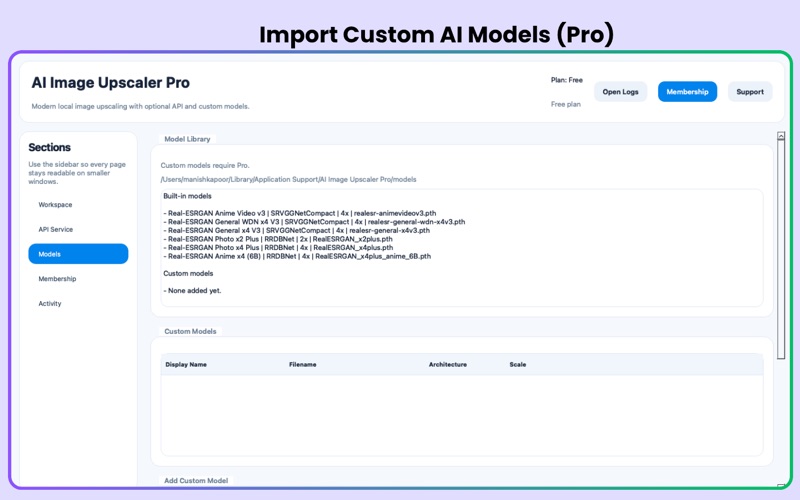Viewport: 800px width, 500px height.
Task: Open Membership in the sidebar
Action: tap(78, 279)
